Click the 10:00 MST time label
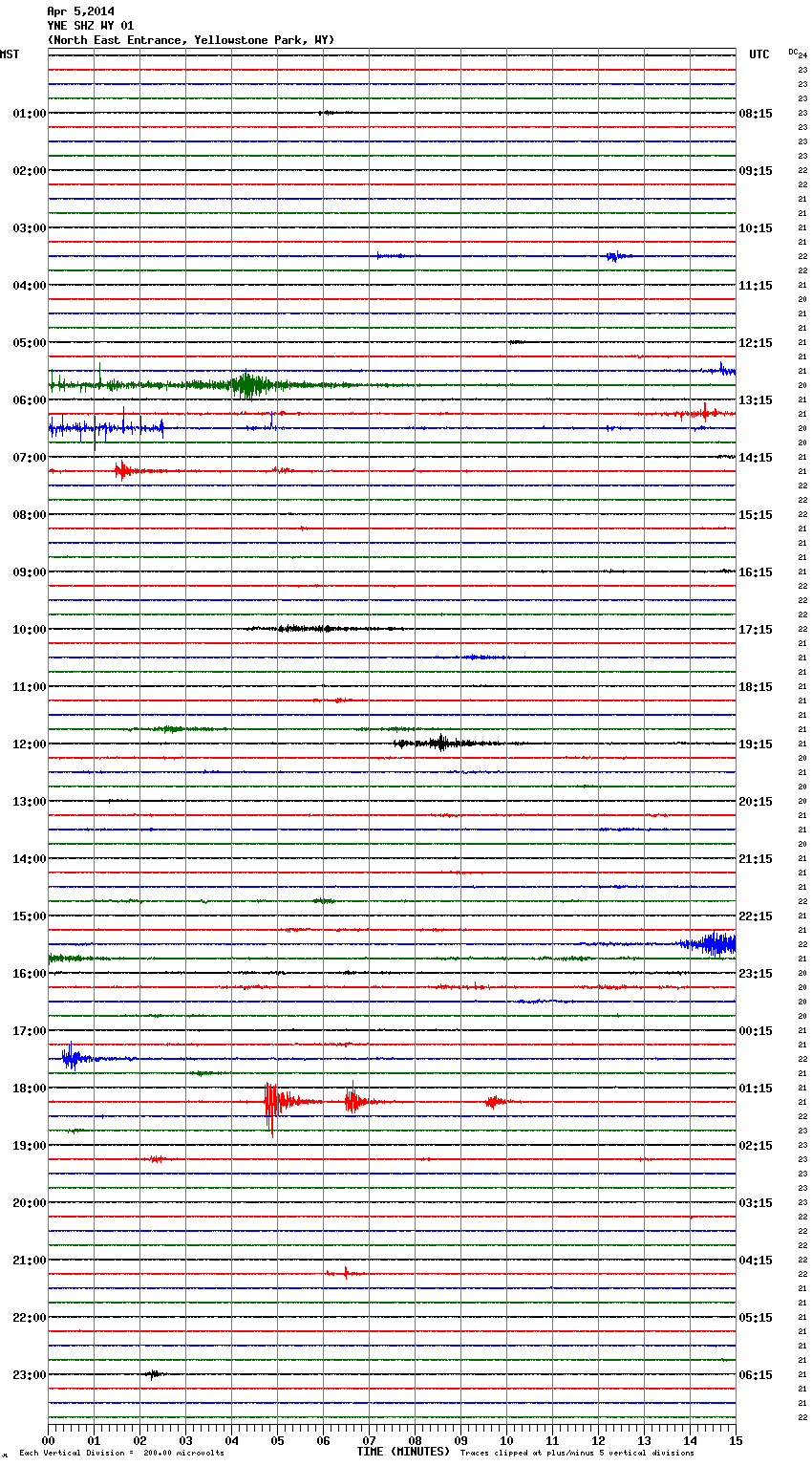The height and width of the screenshot is (1466, 812). point(30,630)
